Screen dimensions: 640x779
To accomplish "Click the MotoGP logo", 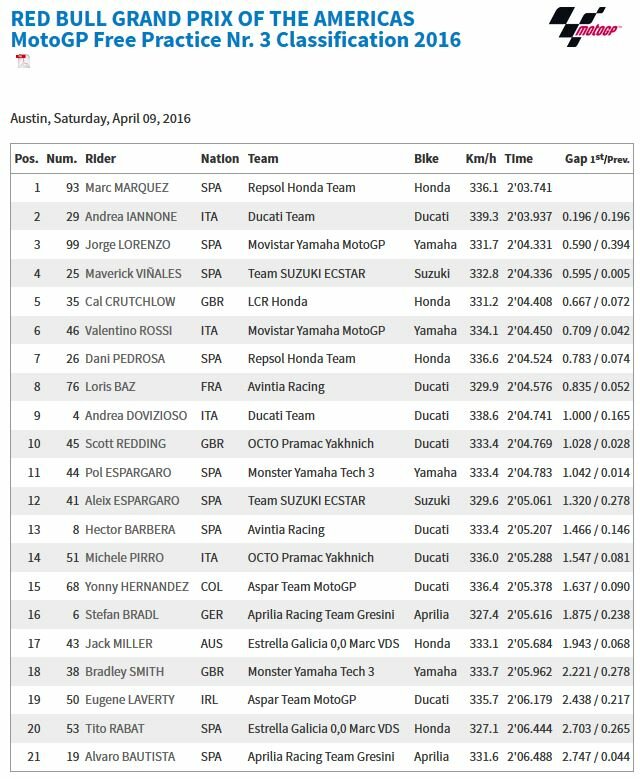I will coord(585,27).
